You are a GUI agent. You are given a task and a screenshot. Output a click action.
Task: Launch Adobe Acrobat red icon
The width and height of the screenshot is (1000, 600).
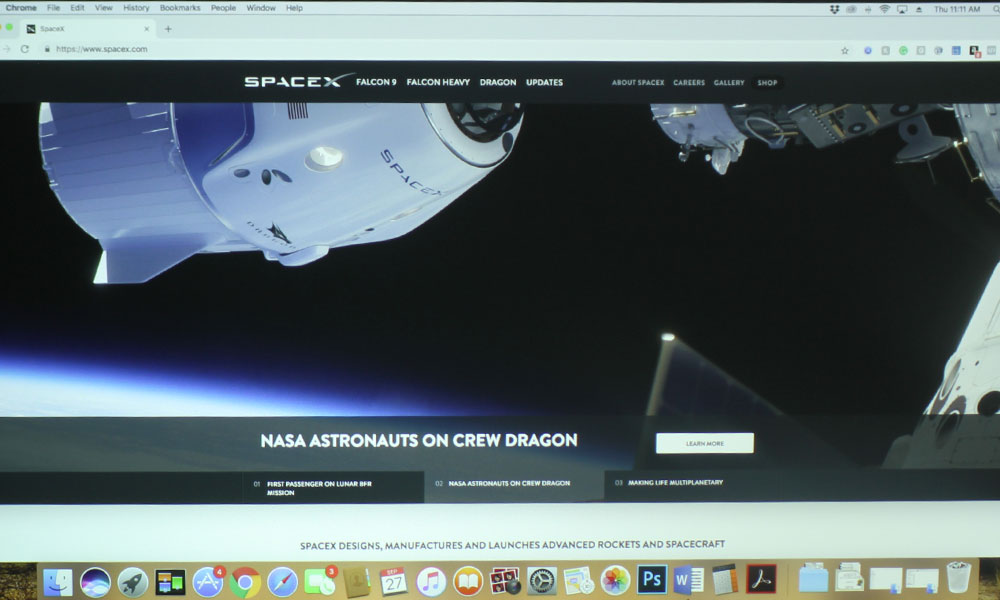pyautogui.click(x=761, y=579)
